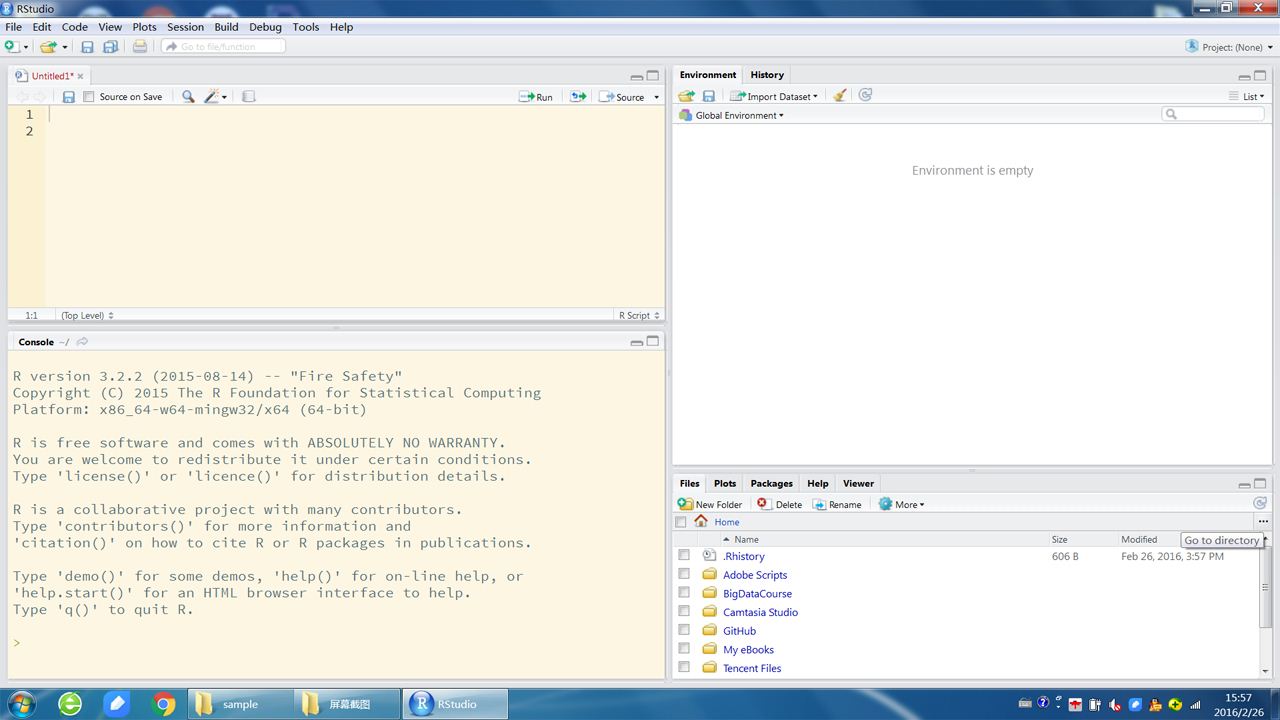Screen dimensions: 1280x720
Task: Open the More dropdown in Files pane
Action: tap(901, 504)
